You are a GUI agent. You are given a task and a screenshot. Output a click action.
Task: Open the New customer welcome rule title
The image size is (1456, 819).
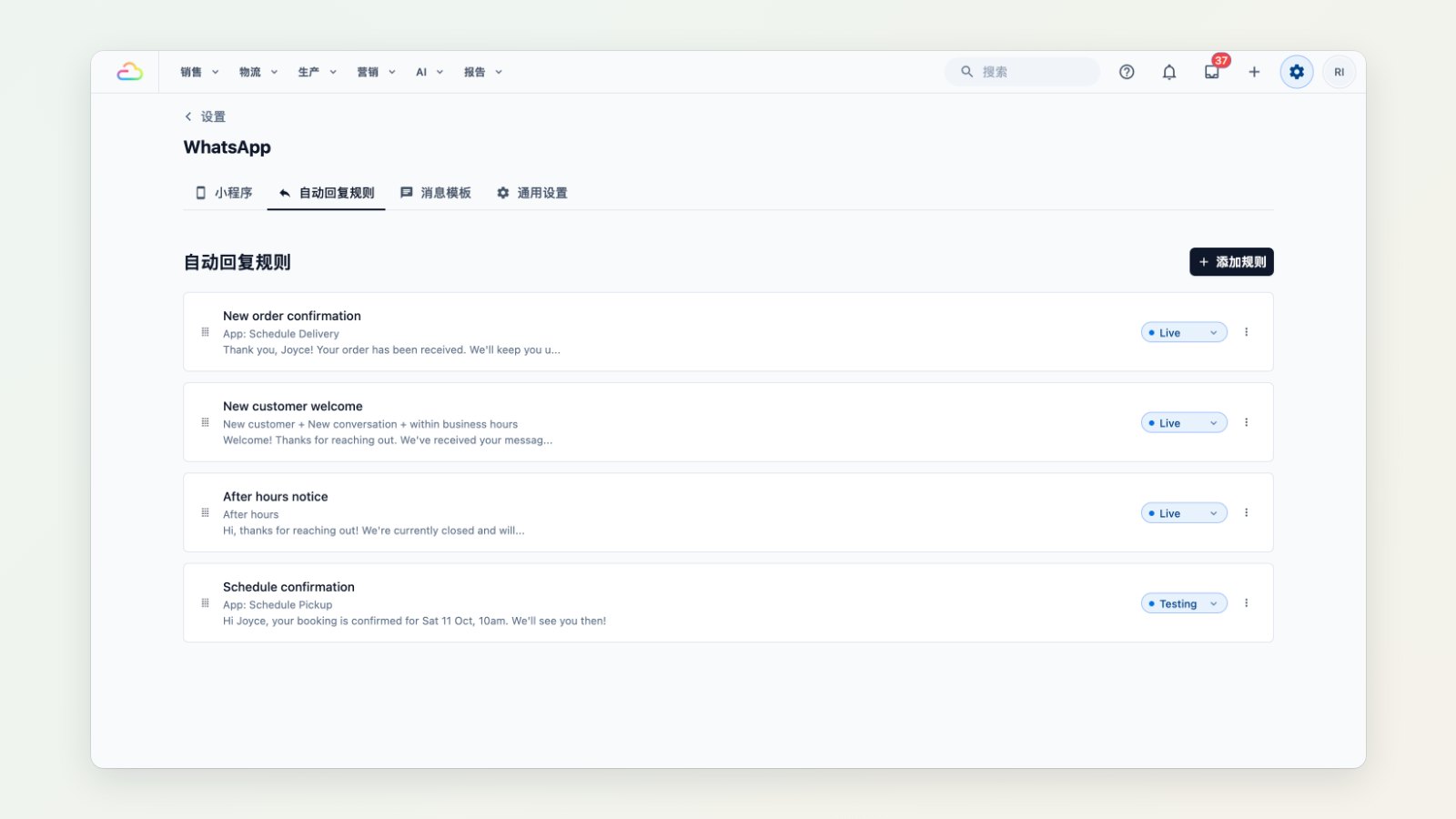click(293, 406)
